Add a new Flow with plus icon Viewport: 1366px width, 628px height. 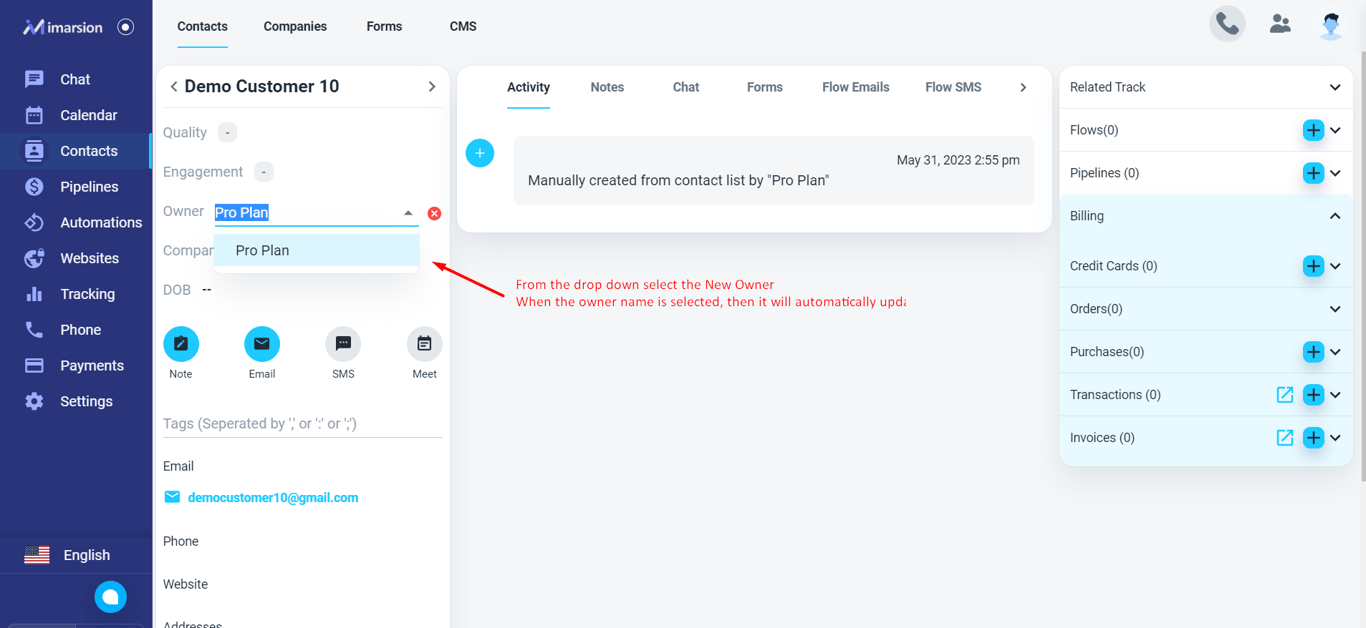click(x=1313, y=130)
